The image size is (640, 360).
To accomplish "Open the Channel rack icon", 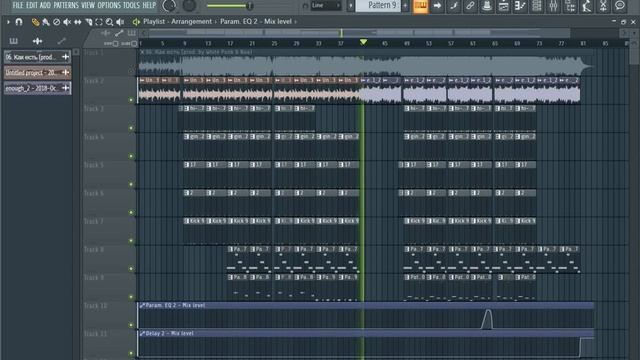I will [x=537, y=6].
